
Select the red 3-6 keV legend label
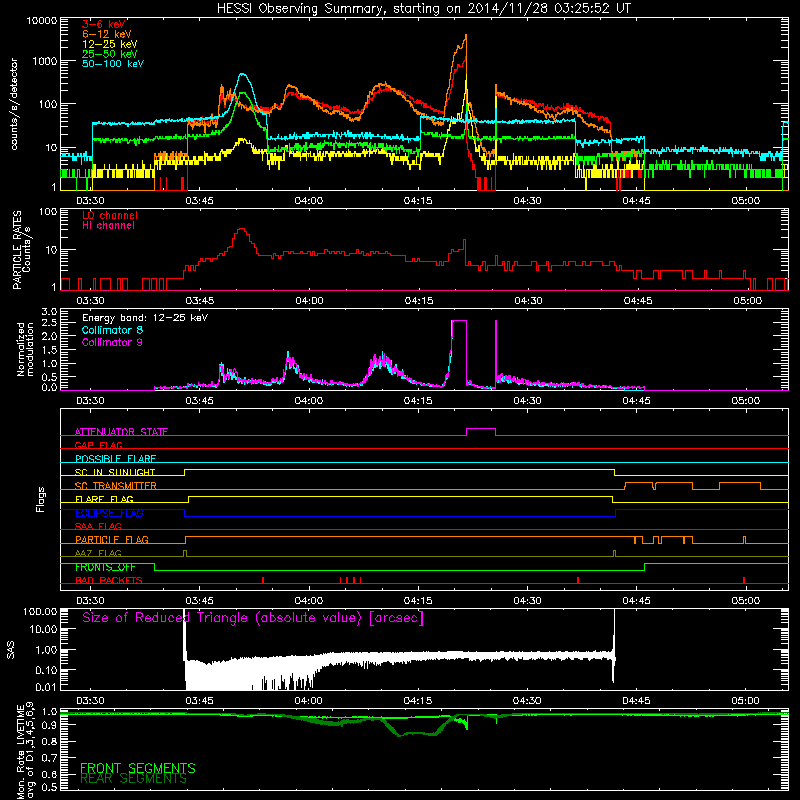(104, 24)
